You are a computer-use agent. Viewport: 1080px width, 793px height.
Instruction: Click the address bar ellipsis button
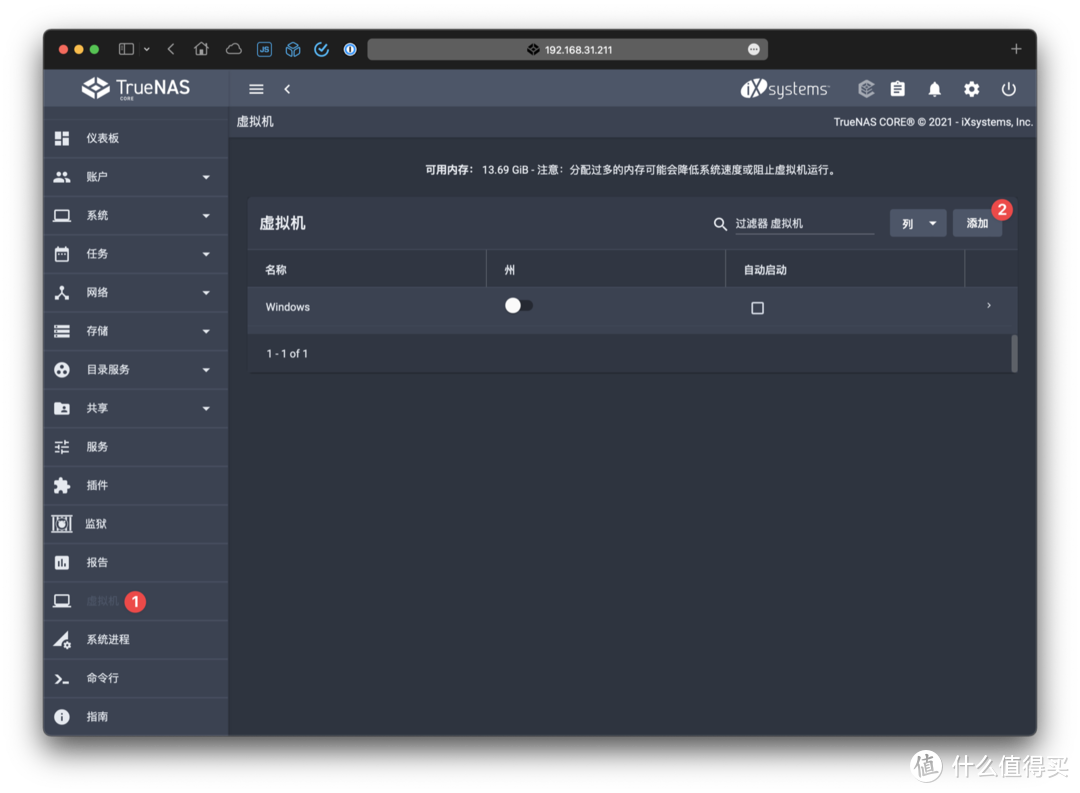(754, 50)
